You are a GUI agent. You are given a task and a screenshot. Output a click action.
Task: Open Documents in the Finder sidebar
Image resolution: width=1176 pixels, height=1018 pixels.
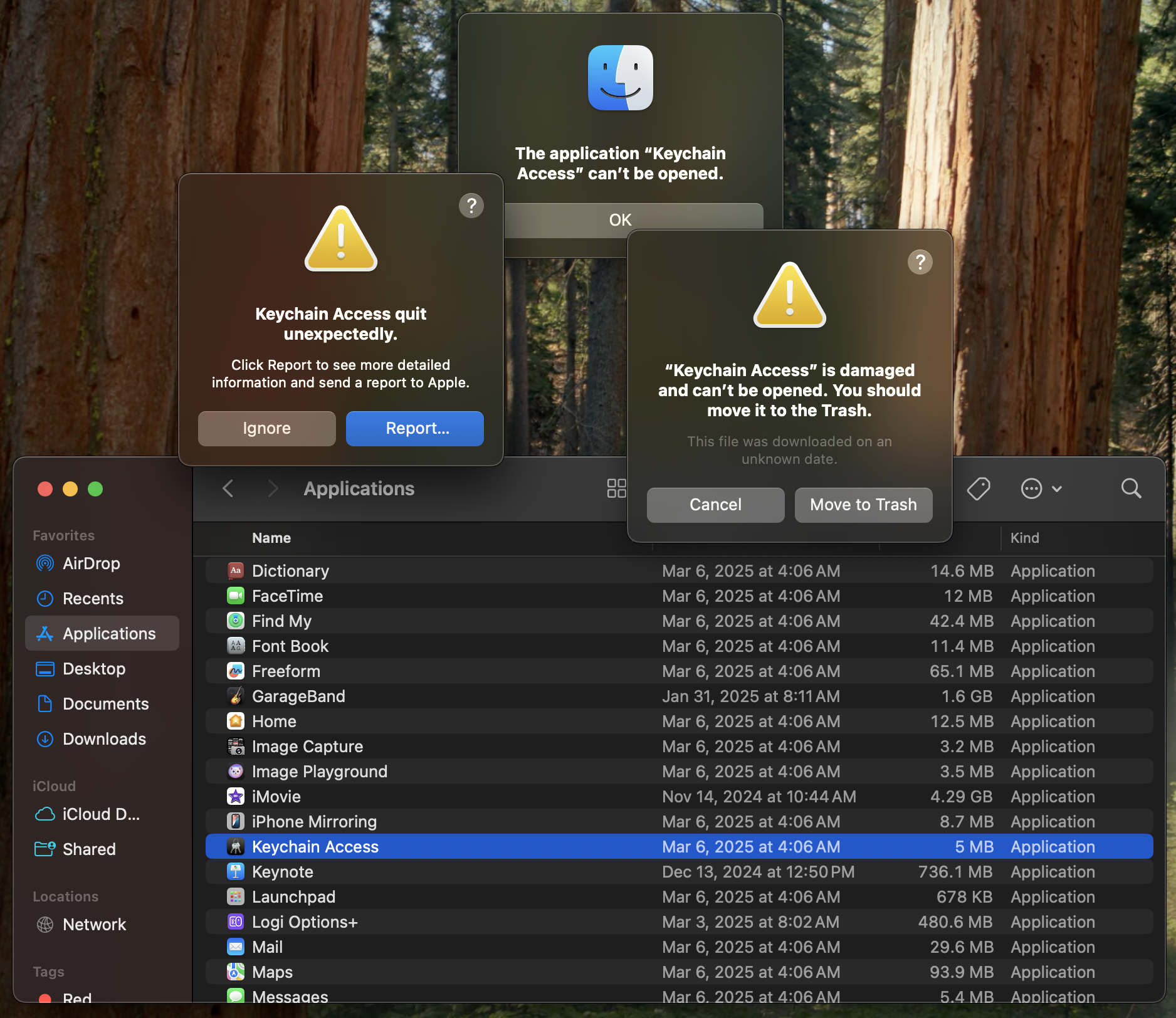(x=102, y=703)
